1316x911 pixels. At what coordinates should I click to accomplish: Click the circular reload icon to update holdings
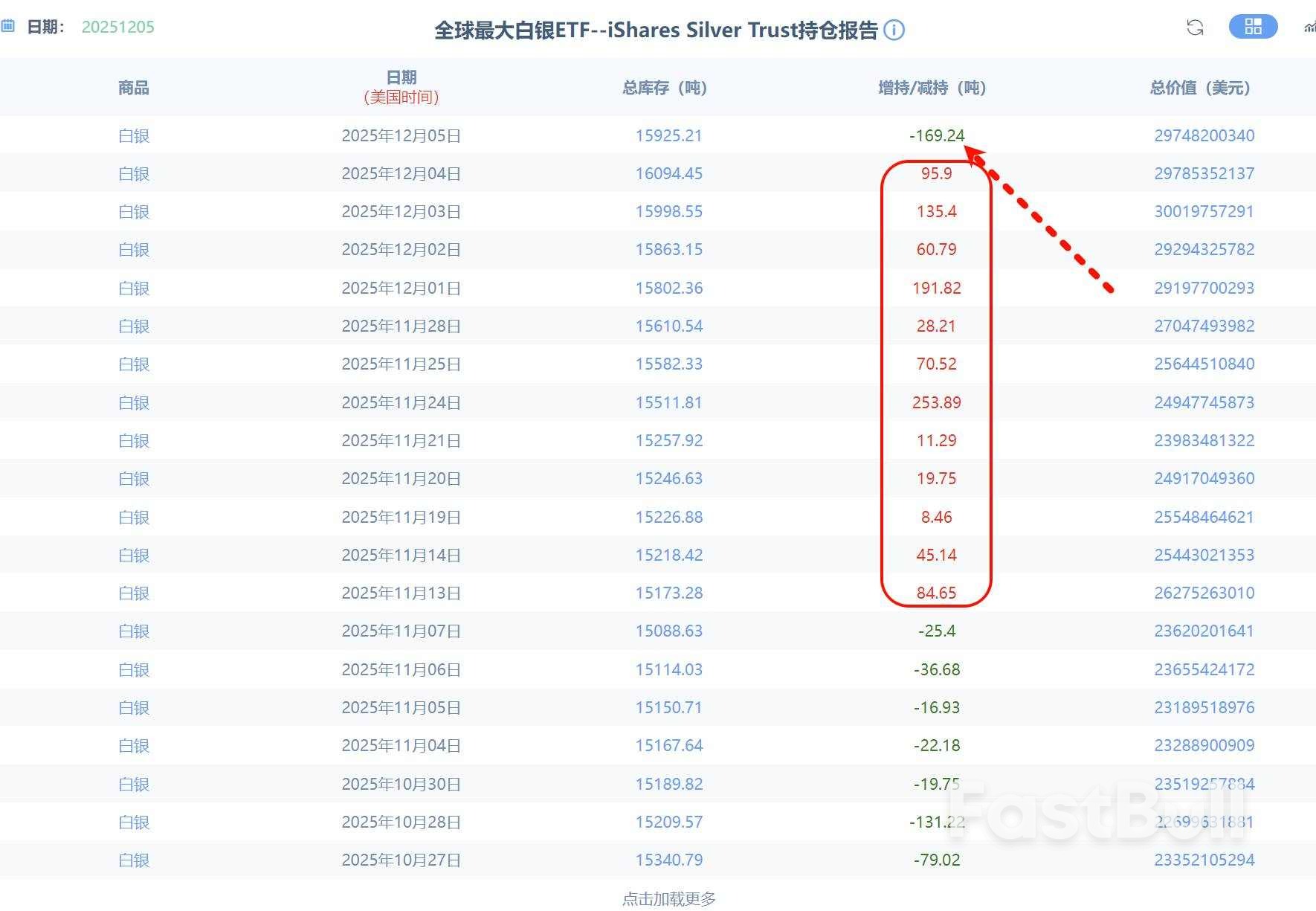[1196, 28]
